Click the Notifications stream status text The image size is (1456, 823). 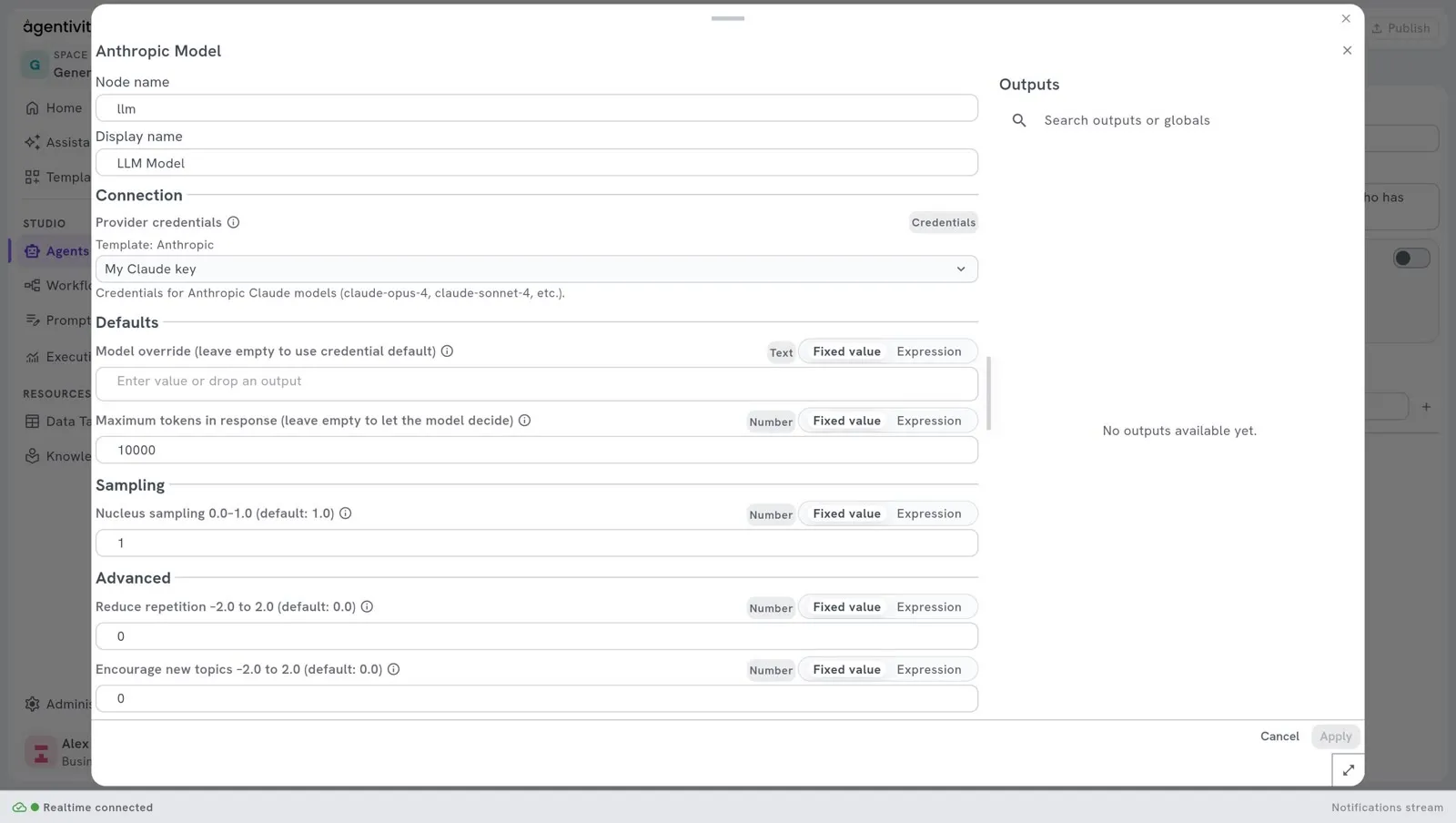1387,808
